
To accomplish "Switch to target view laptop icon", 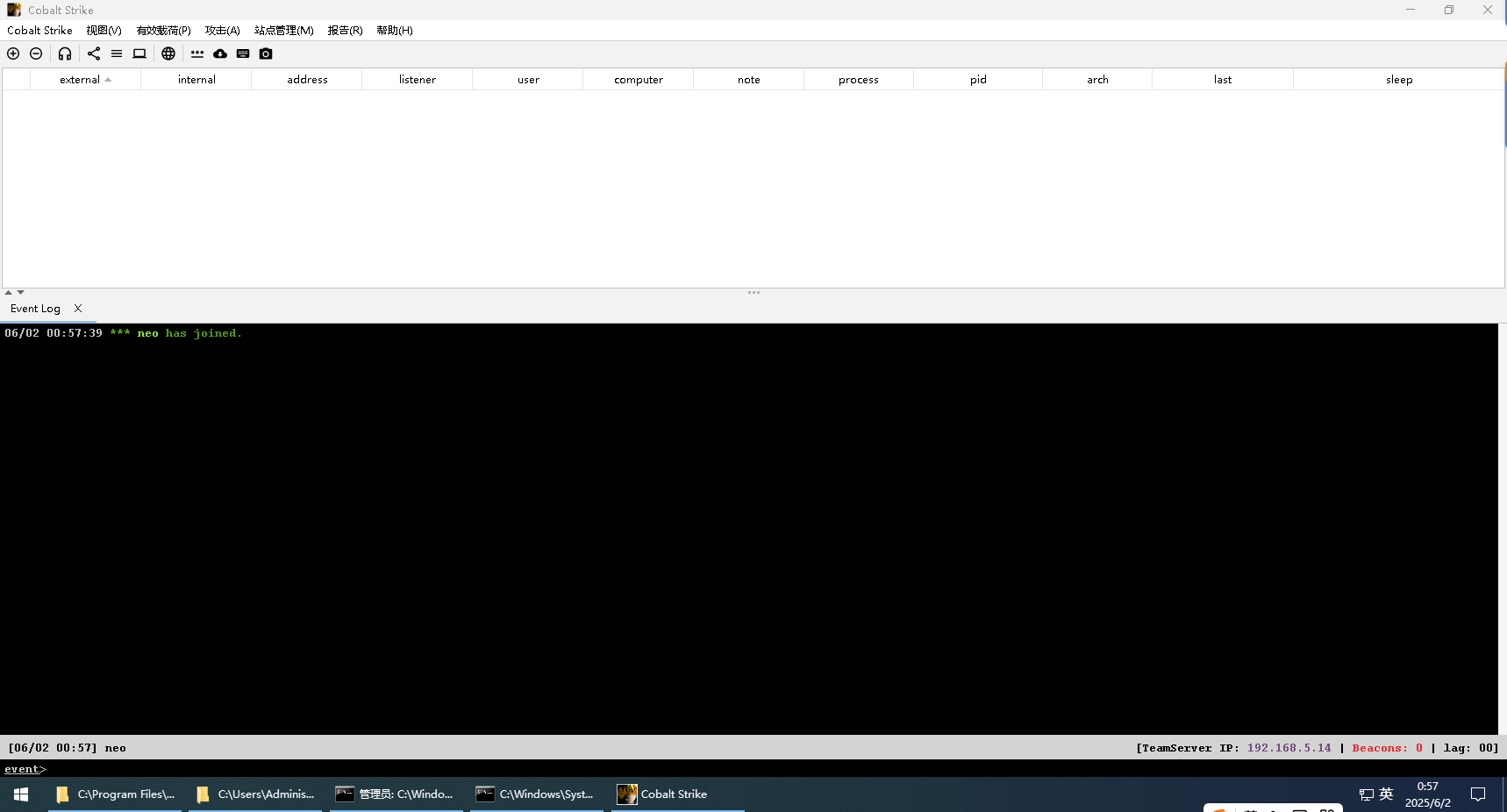I will pyautogui.click(x=139, y=53).
